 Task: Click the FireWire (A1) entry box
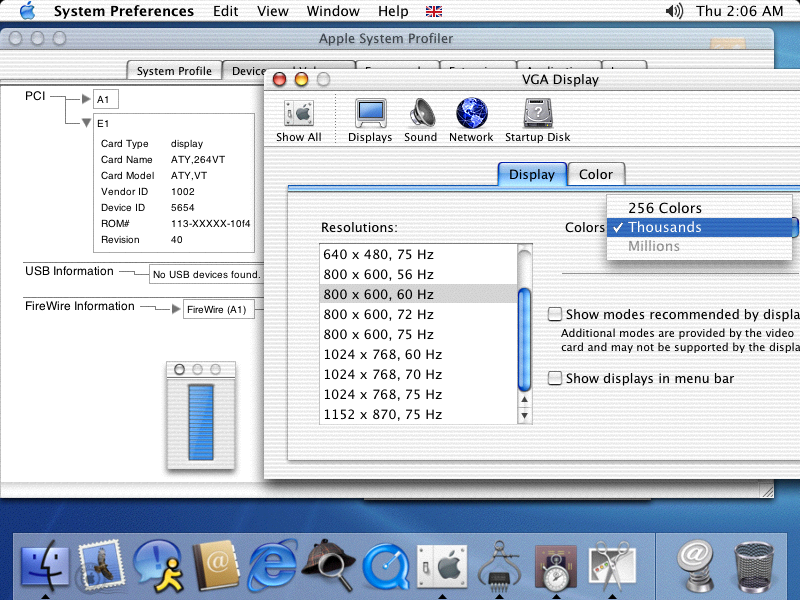coord(218,309)
